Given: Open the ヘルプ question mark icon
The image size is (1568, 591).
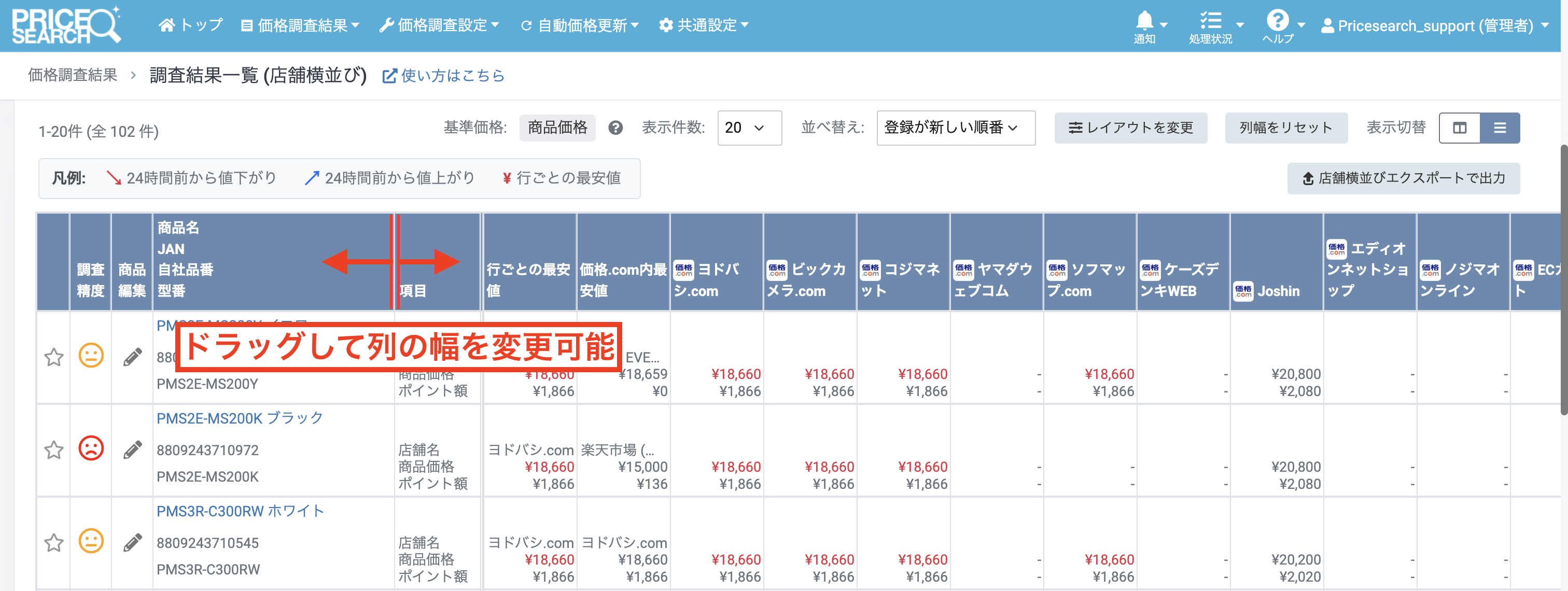Looking at the screenshot, I should (x=1277, y=20).
